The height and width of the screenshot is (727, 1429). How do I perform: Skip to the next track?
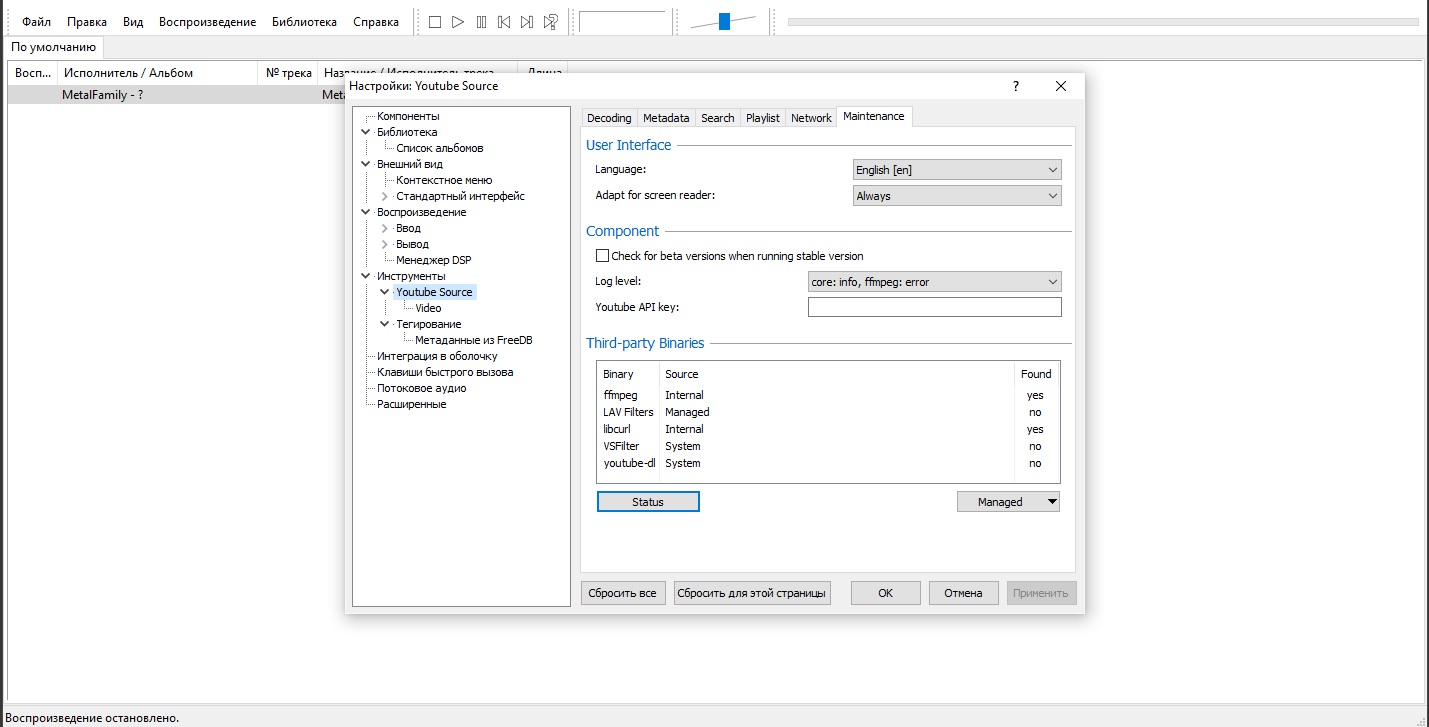pyautogui.click(x=527, y=22)
